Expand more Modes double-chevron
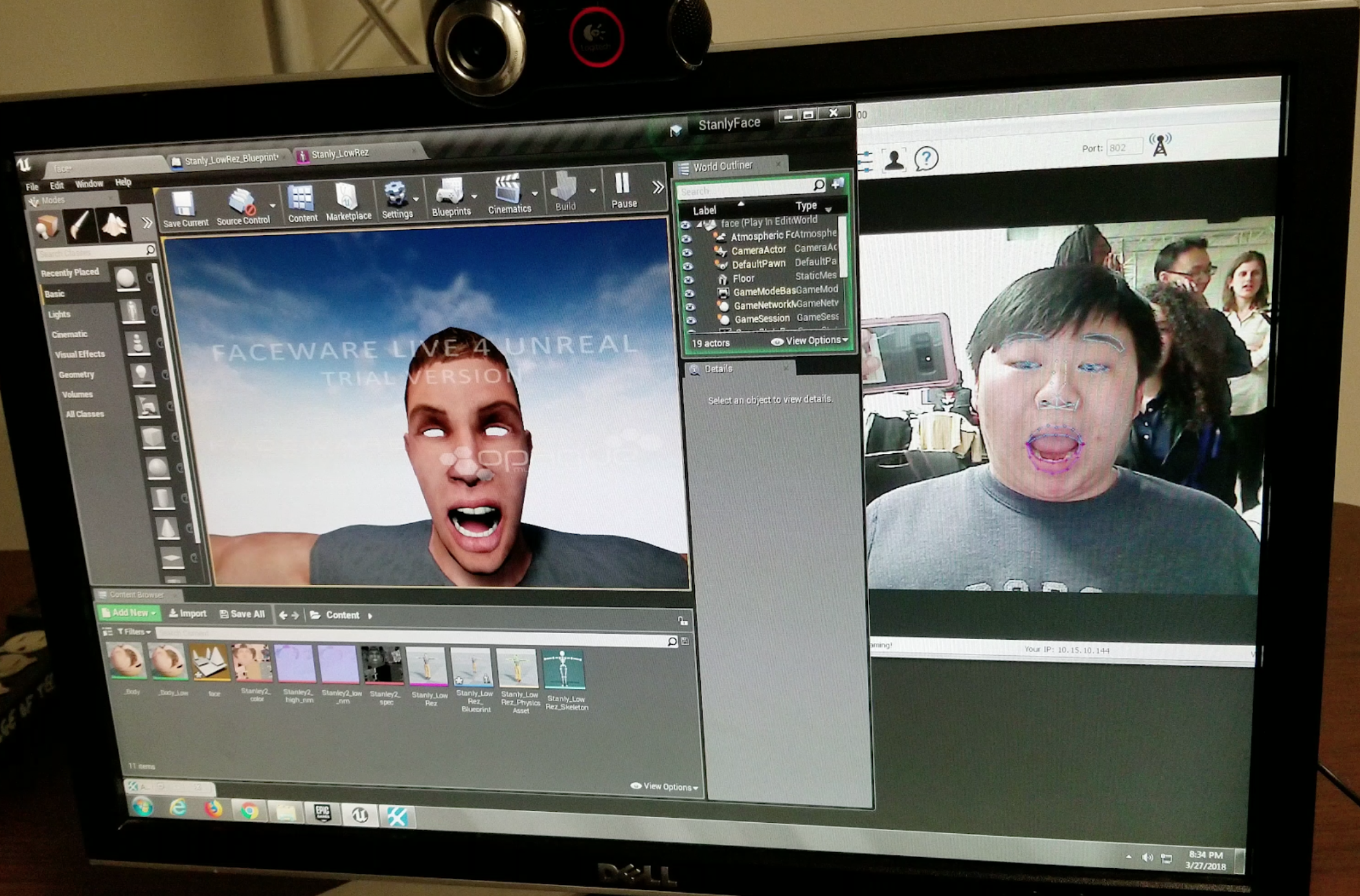The image size is (1360, 896). click(147, 223)
